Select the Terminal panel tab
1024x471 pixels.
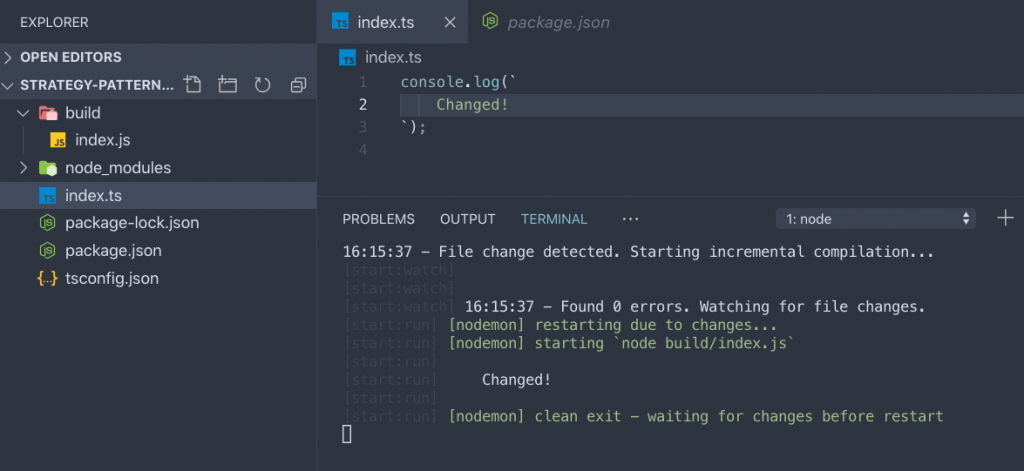[554, 219]
